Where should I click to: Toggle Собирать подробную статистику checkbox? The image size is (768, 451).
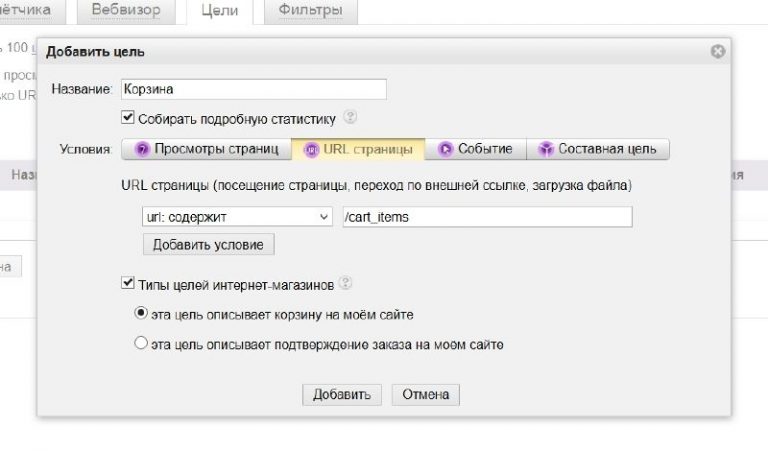pos(127,117)
